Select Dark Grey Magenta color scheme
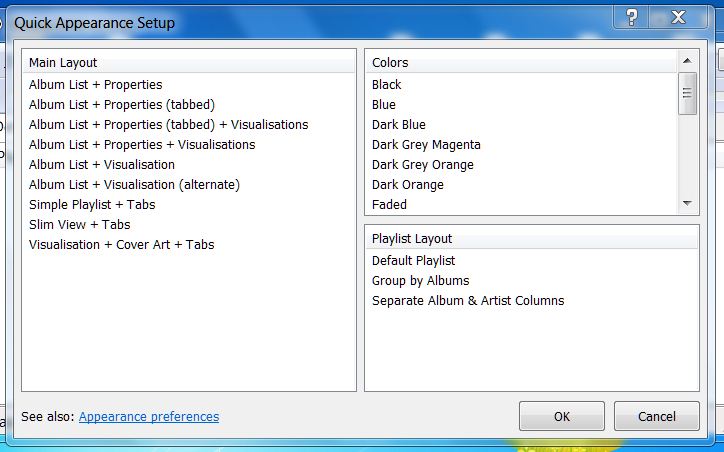Image resolution: width=724 pixels, height=452 pixels. point(426,145)
